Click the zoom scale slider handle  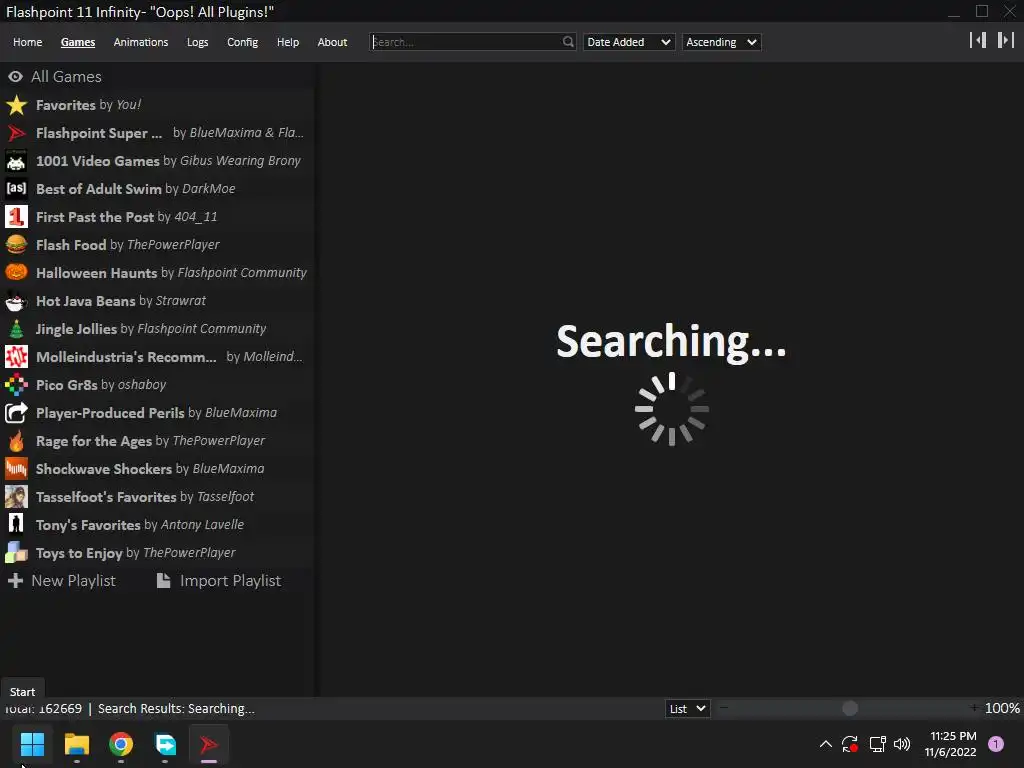point(850,708)
